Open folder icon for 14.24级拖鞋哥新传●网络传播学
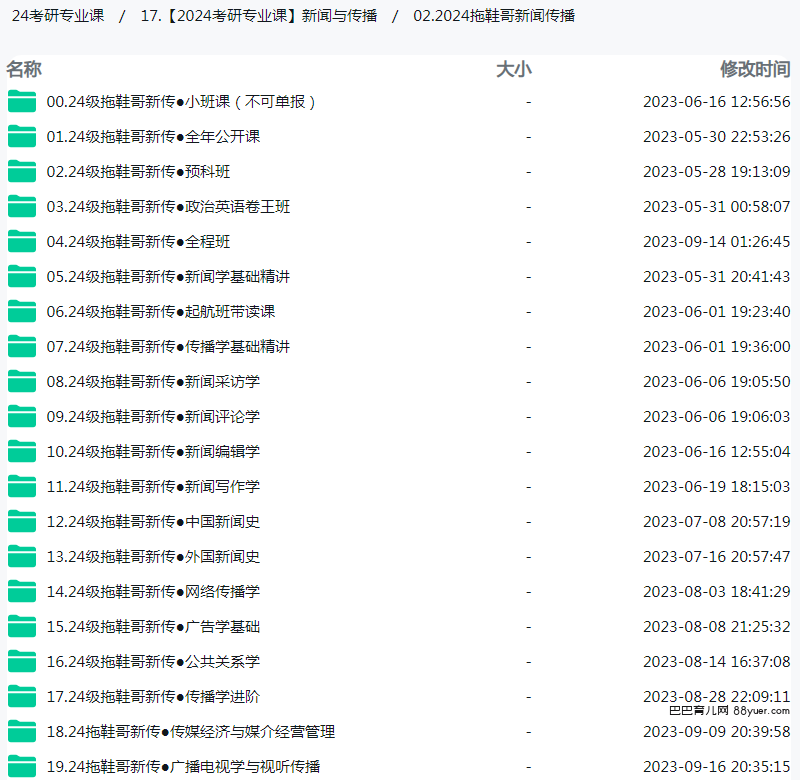This screenshot has height=780, width=800. (x=22, y=592)
